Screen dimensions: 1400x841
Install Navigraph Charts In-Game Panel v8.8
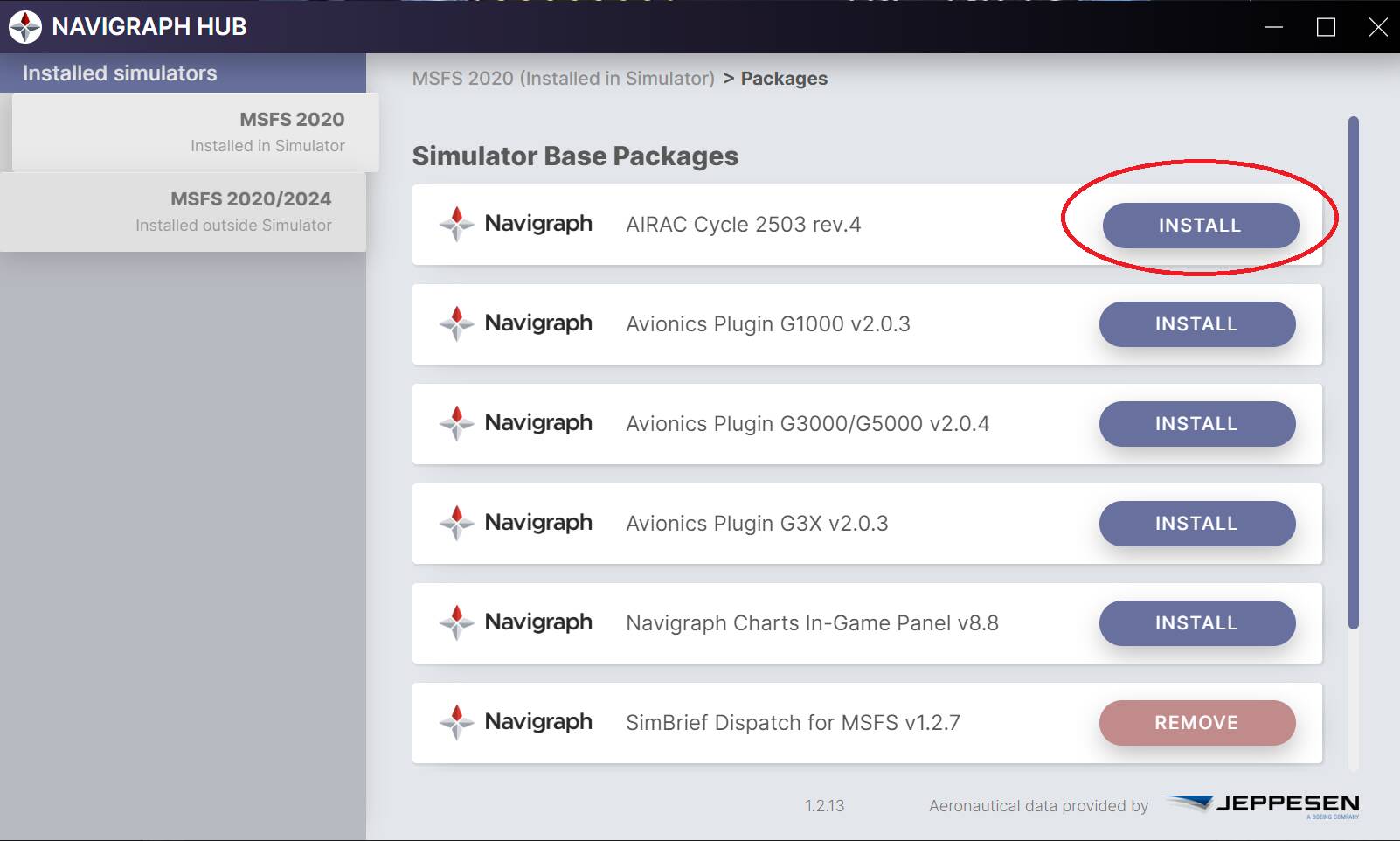1196,623
